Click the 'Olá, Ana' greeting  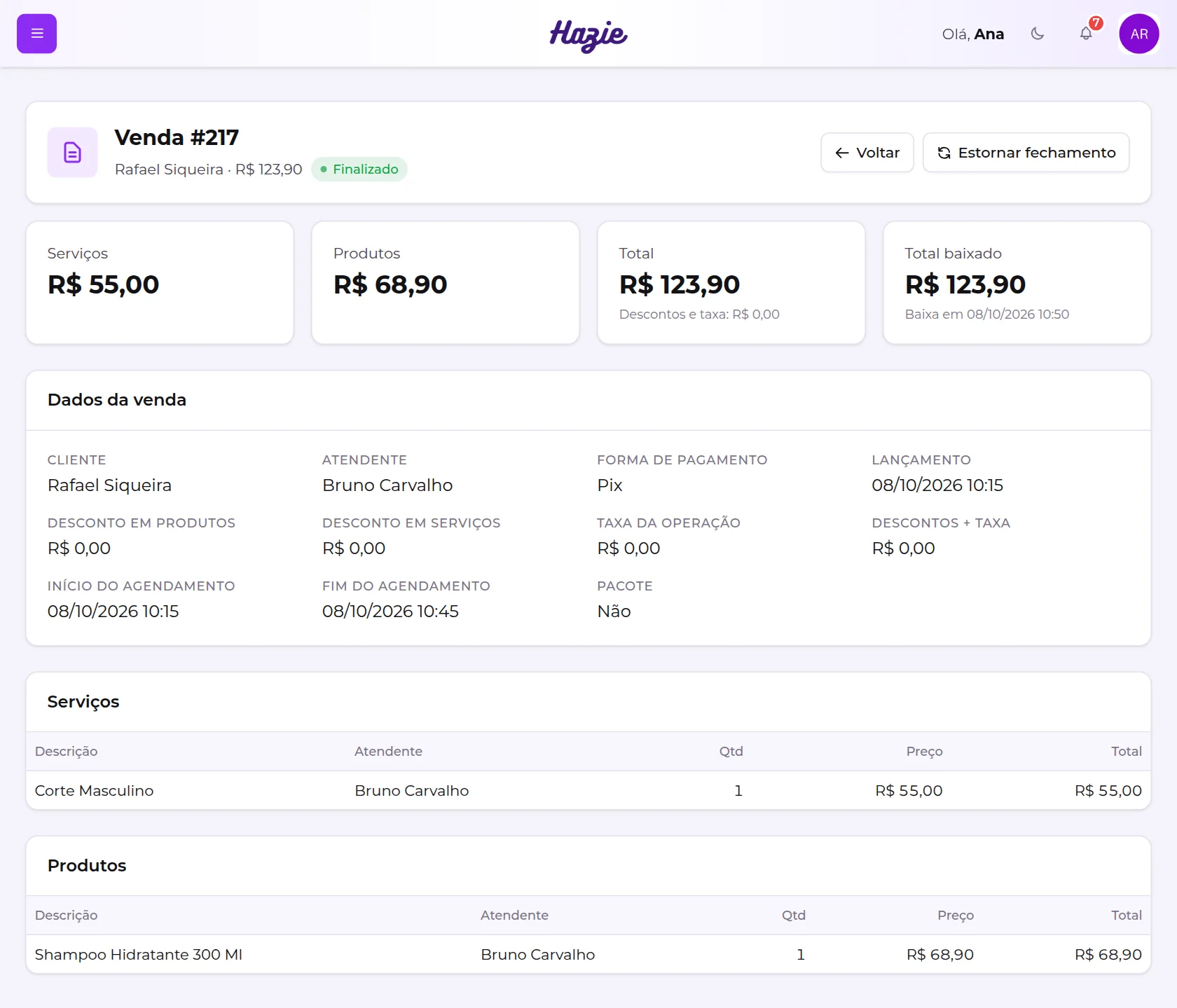click(973, 34)
